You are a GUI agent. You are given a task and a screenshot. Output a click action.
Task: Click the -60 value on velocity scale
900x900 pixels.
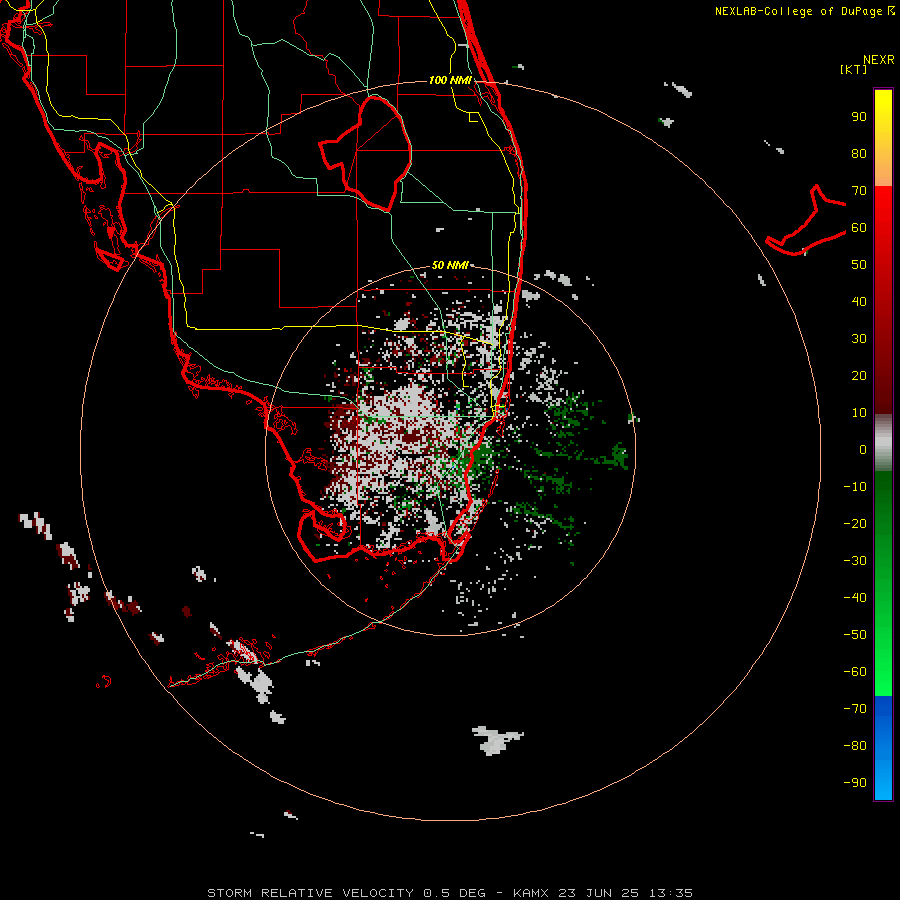855,672
